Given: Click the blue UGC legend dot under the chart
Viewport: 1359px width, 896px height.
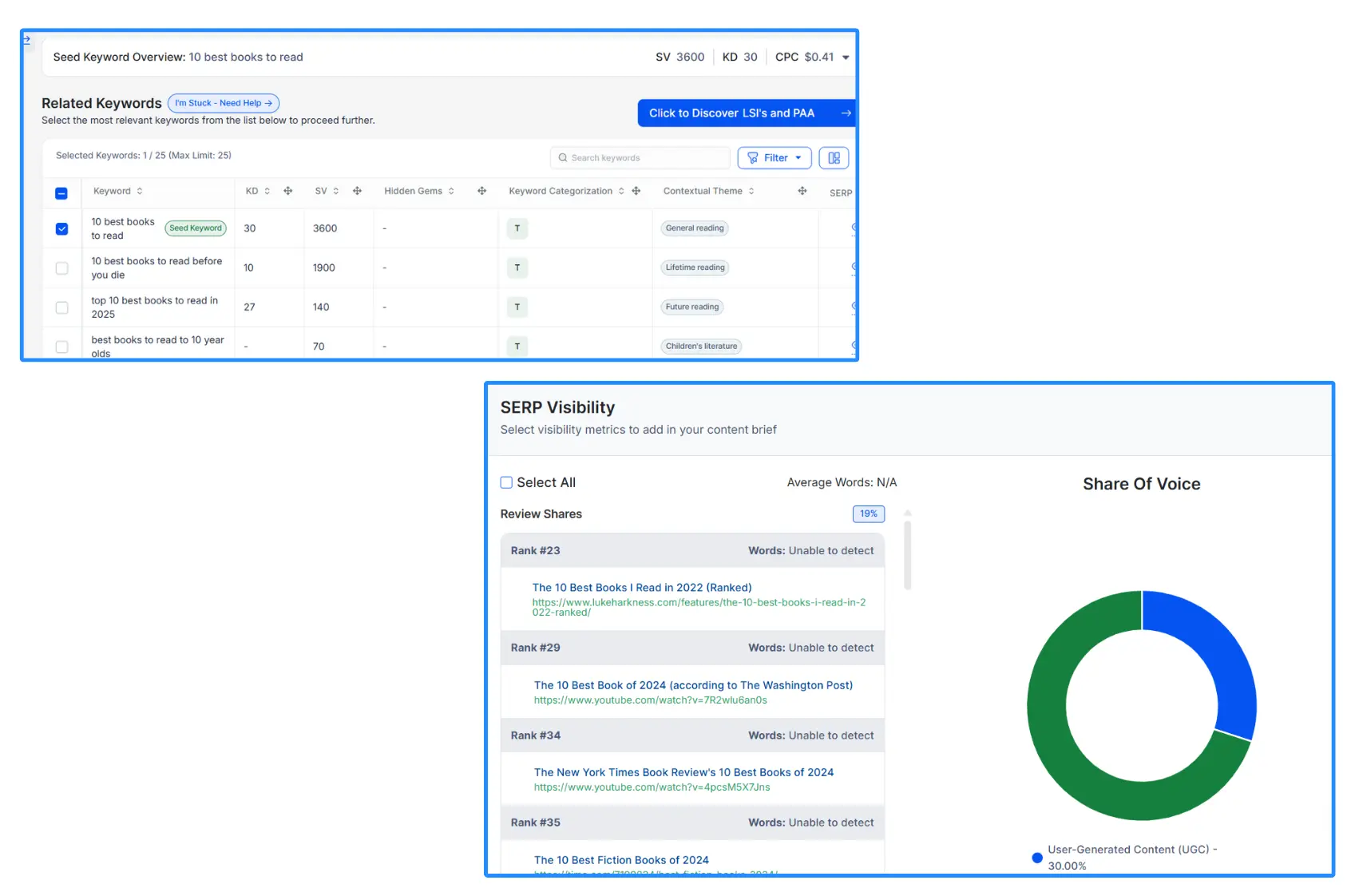Looking at the screenshot, I should pyautogui.click(x=1036, y=858).
